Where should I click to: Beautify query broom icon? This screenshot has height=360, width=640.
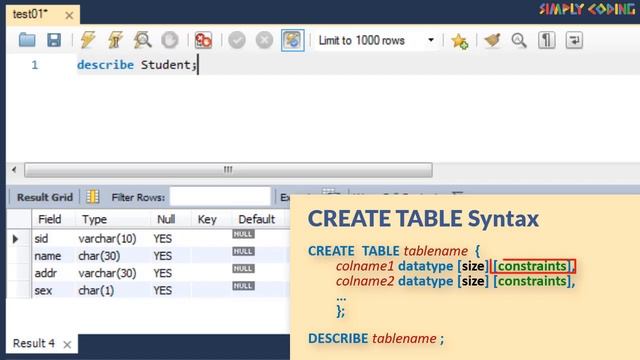coord(492,40)
